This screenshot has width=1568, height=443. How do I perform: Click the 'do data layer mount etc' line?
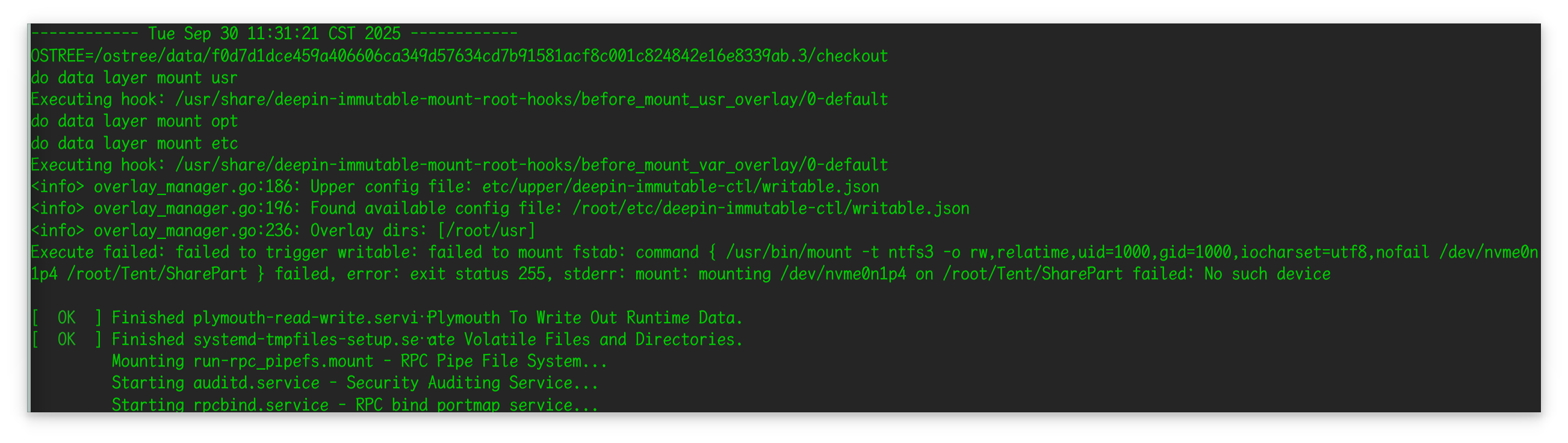coord(134,143)
